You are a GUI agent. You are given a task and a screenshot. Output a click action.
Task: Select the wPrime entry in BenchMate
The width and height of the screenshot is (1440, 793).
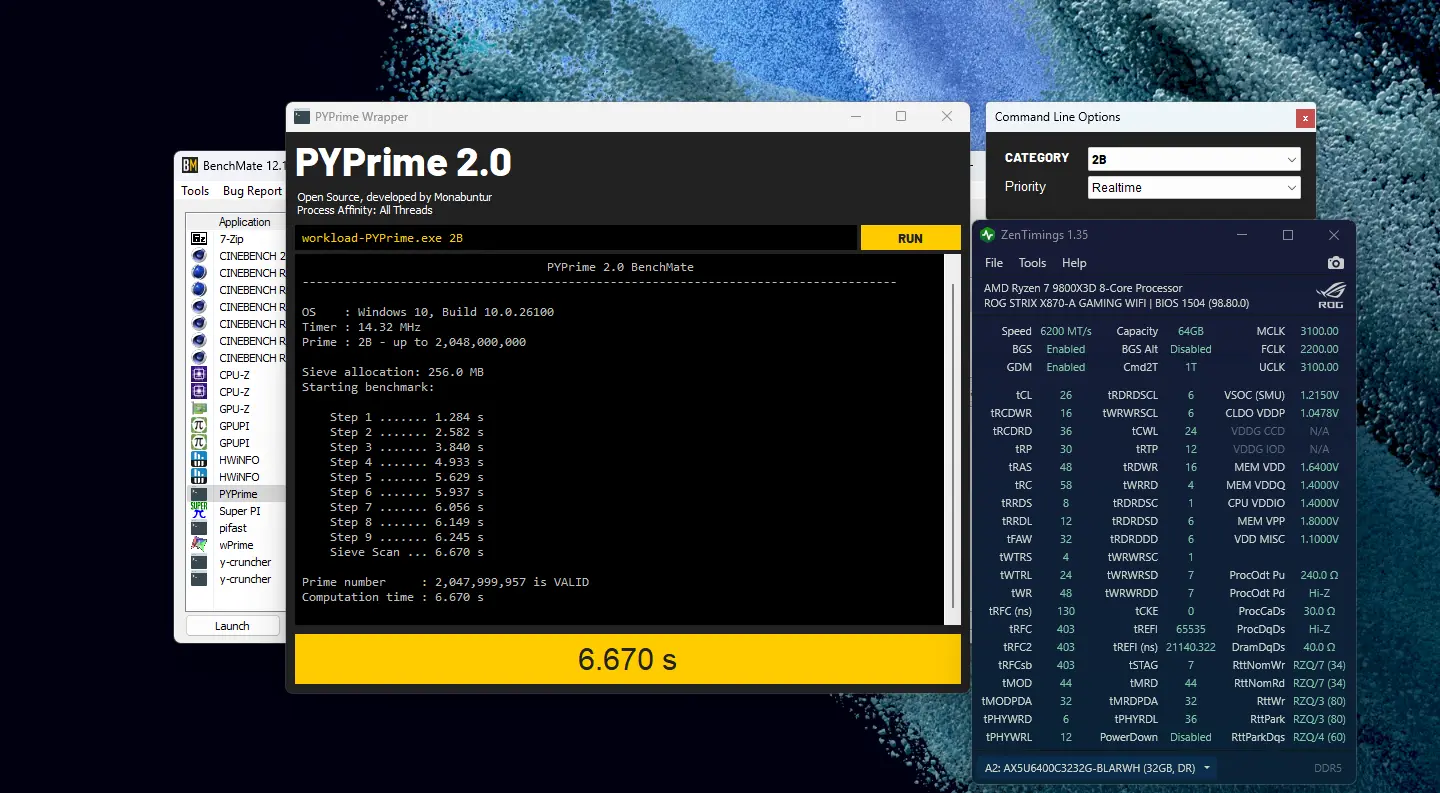(237, 545)
